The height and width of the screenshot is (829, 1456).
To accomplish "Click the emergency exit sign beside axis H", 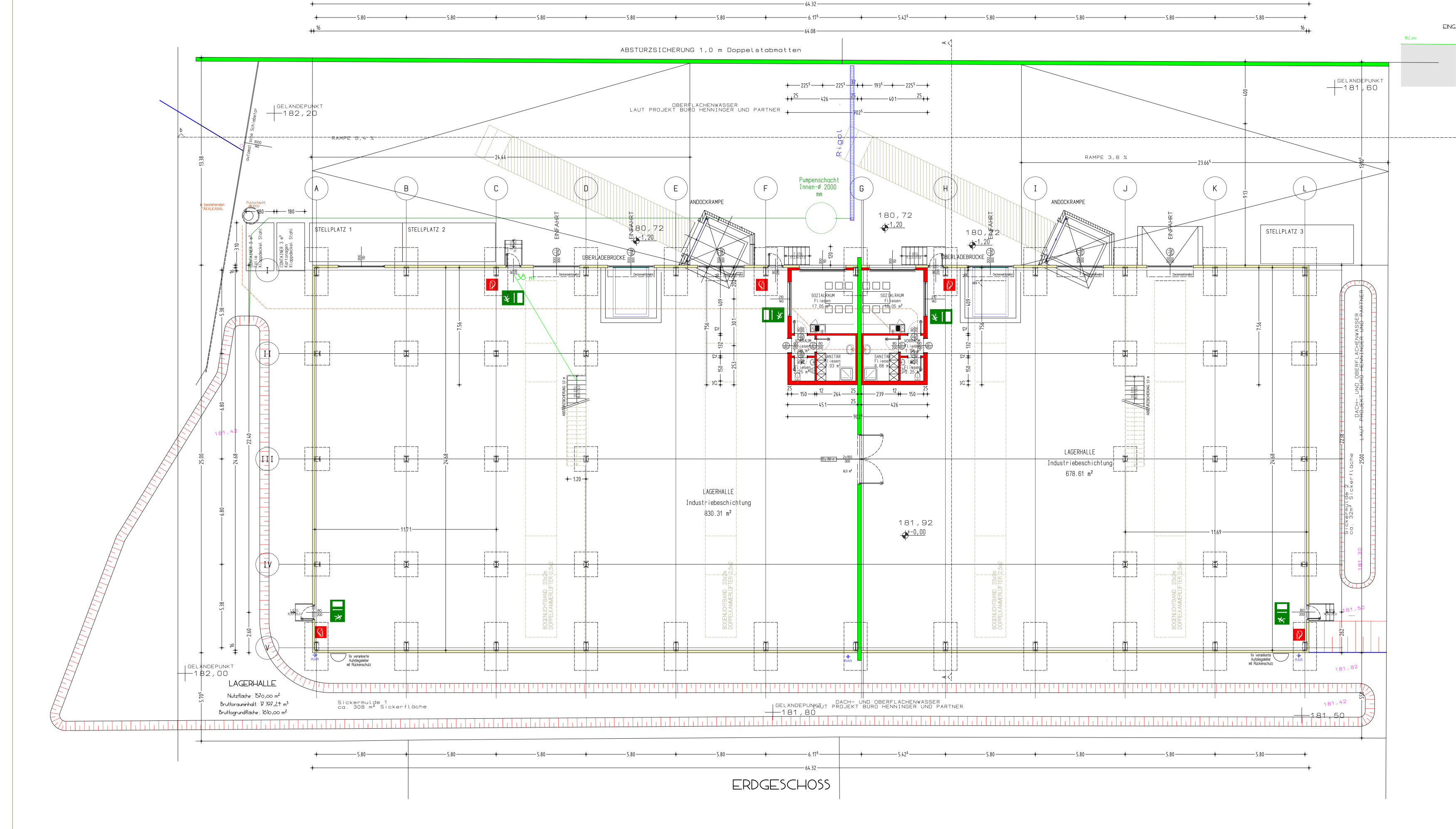I will 941,317.
